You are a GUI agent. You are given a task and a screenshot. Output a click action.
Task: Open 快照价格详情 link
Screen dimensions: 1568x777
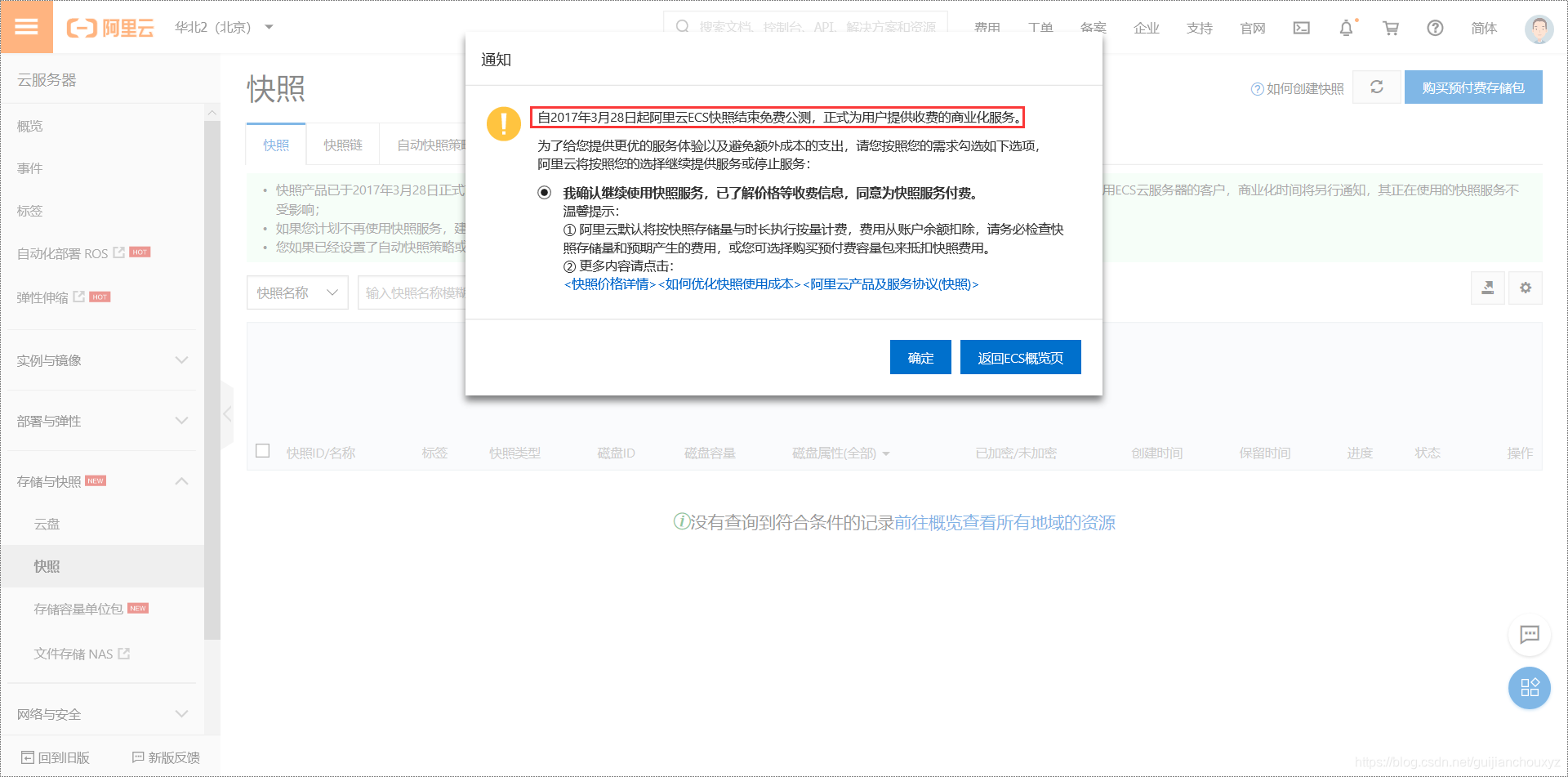pyautogui.click(x=610, y=284)
